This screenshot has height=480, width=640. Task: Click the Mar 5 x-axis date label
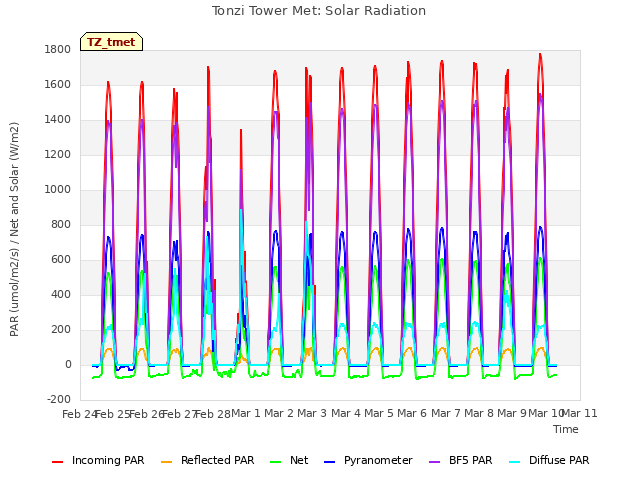(x=379, y=413)
